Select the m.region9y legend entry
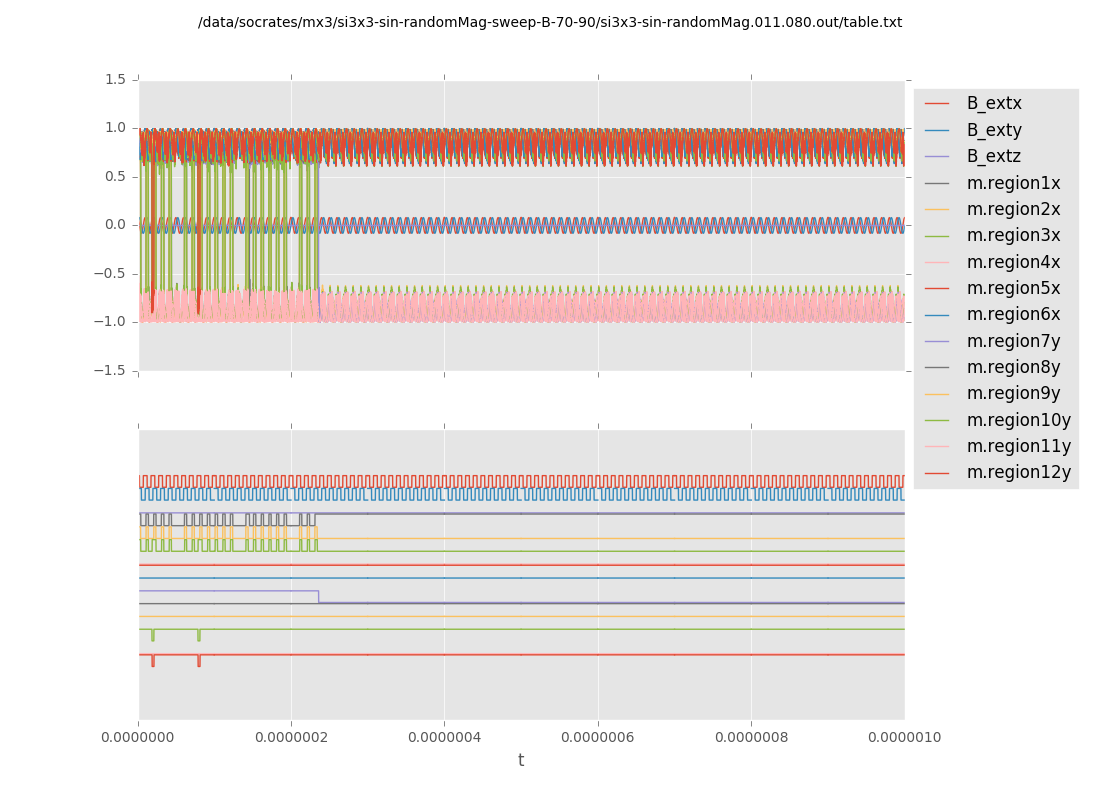Viewport: 1100px width, 800px height. pyautogui.click(x=1013, y=393)
